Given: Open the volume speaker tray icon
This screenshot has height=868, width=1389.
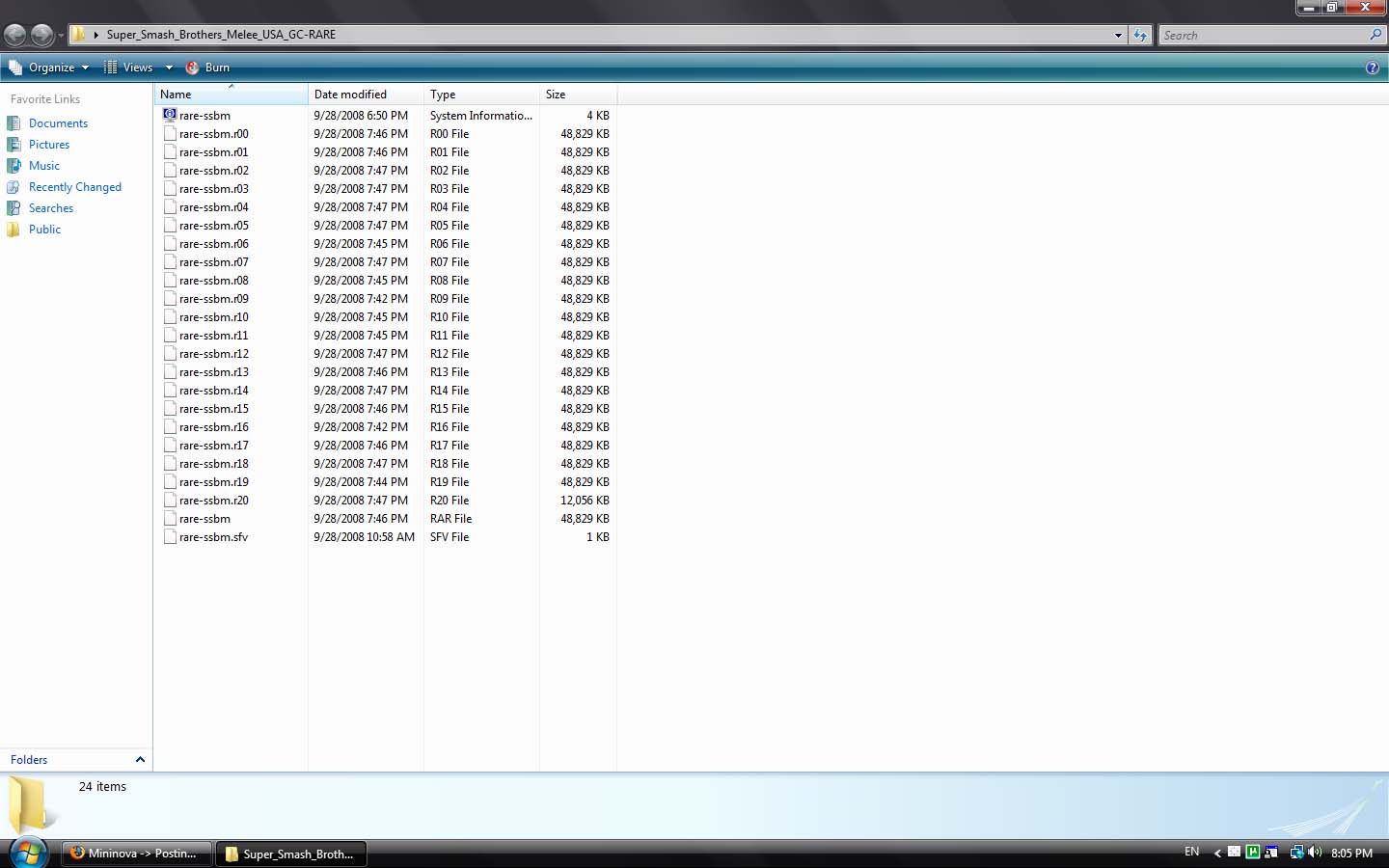Looking at the screenshot, I should pyautogui.click(x=1315, y=852).
